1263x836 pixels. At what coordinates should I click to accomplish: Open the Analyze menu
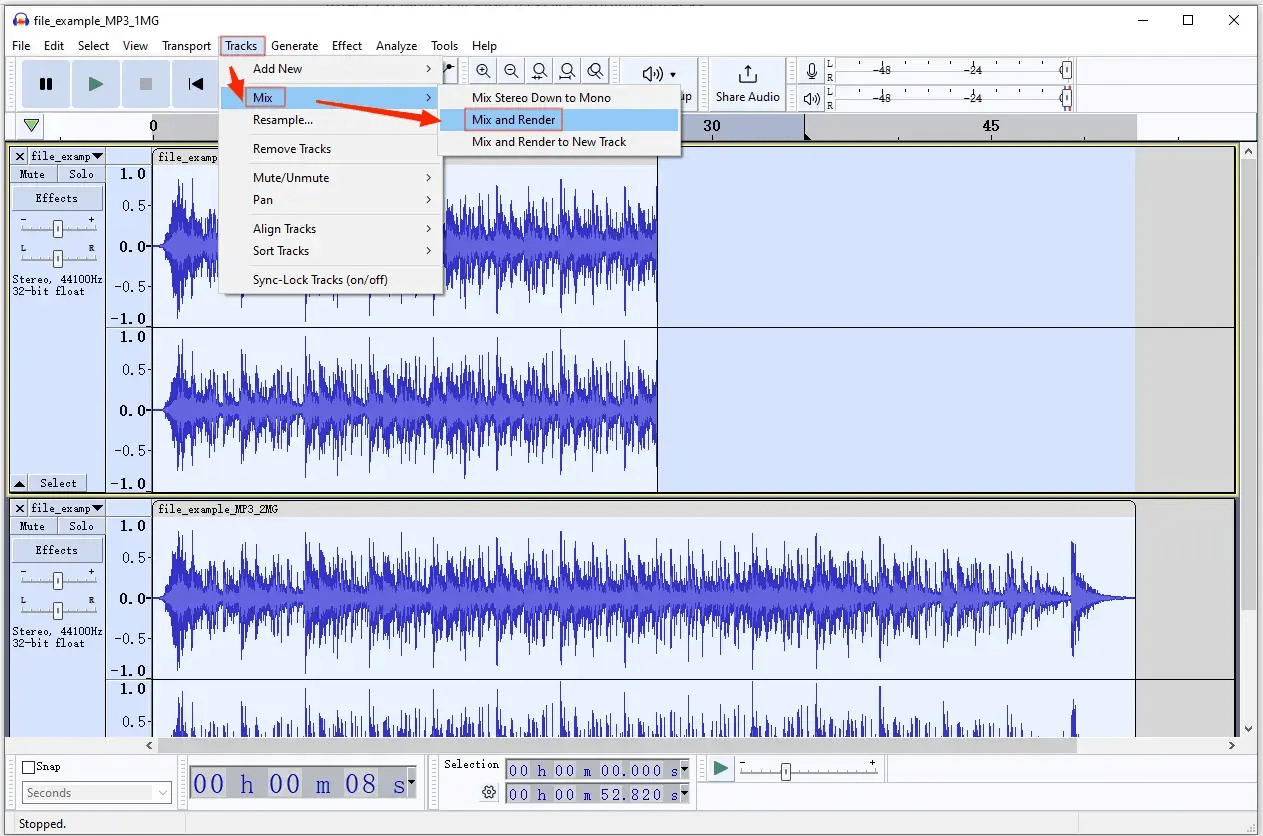(x=396, y=46)
